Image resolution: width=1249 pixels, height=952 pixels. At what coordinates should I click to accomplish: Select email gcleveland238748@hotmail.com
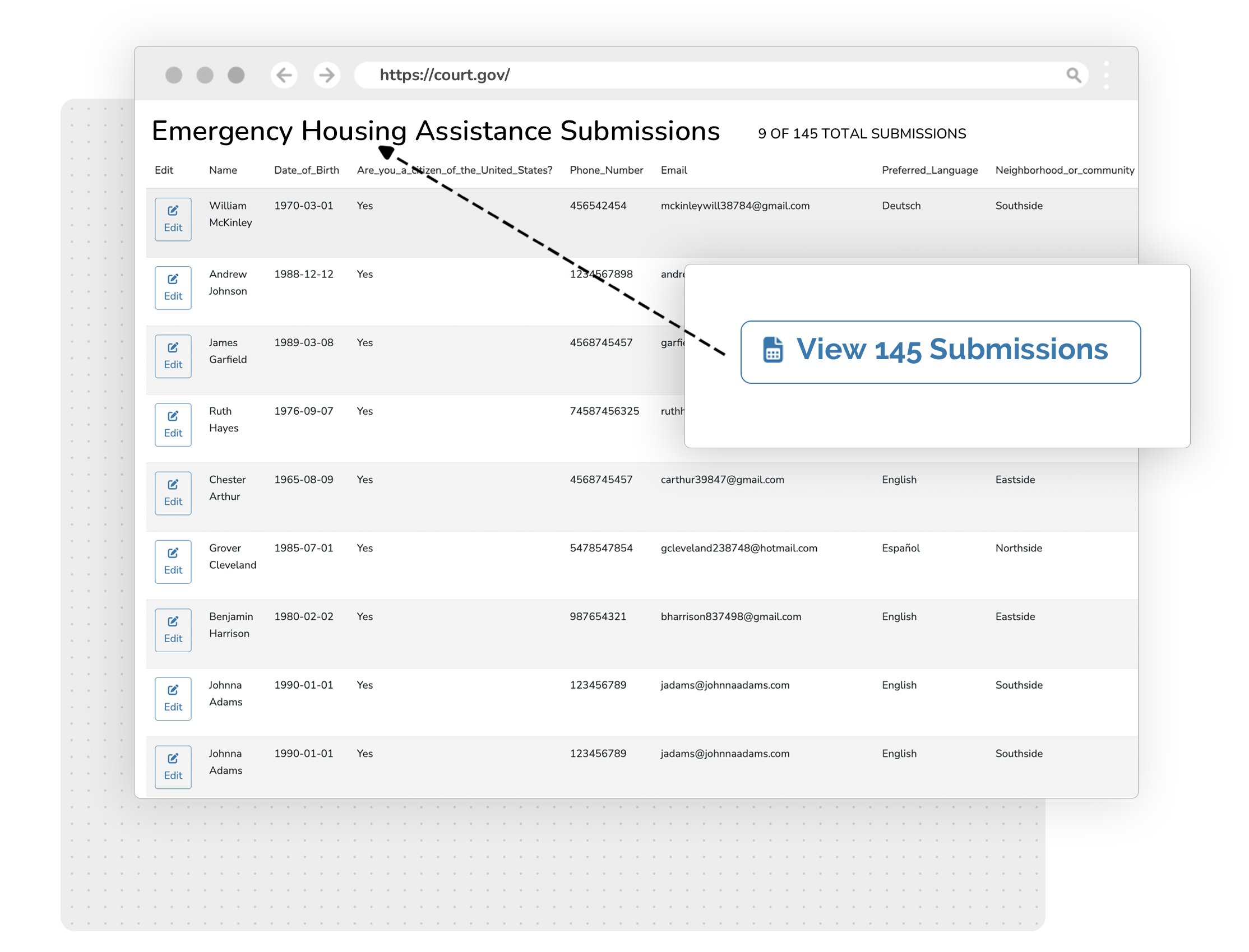739,548
